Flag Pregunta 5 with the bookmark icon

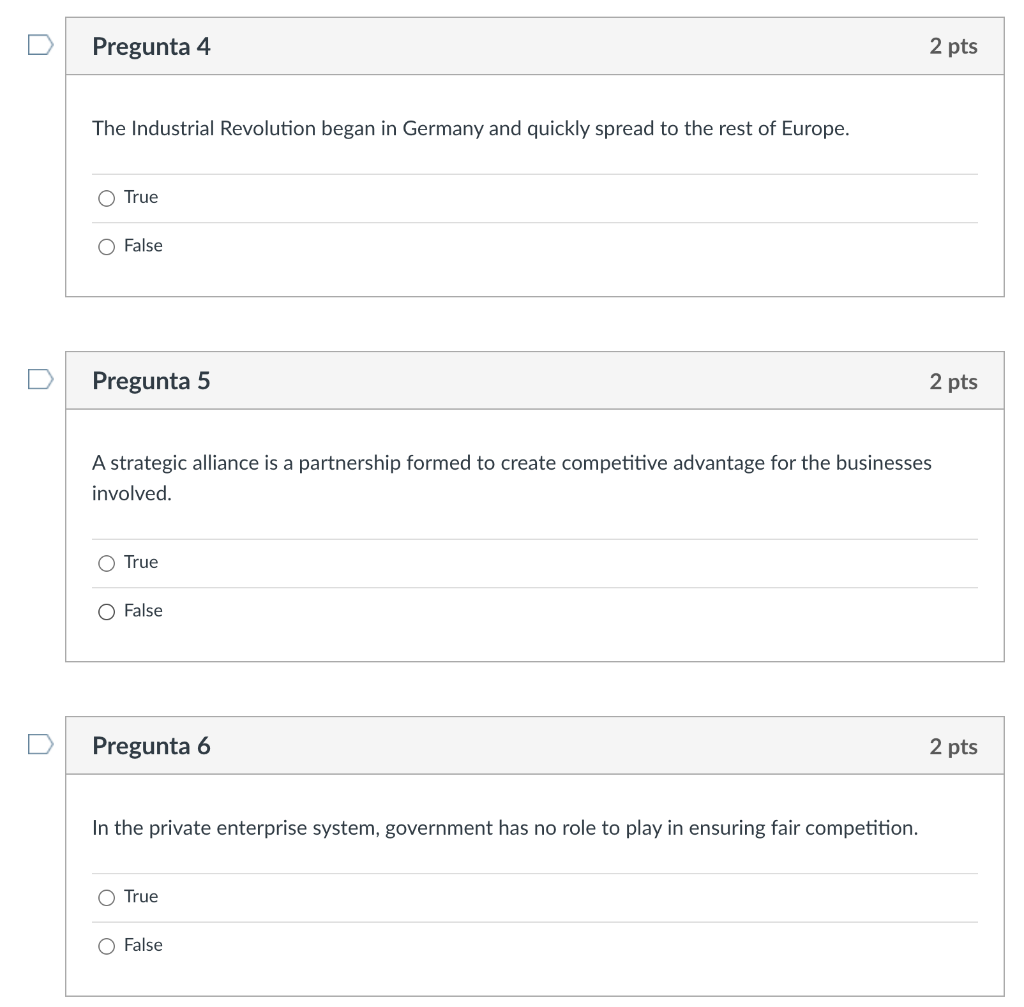(38, 379)
